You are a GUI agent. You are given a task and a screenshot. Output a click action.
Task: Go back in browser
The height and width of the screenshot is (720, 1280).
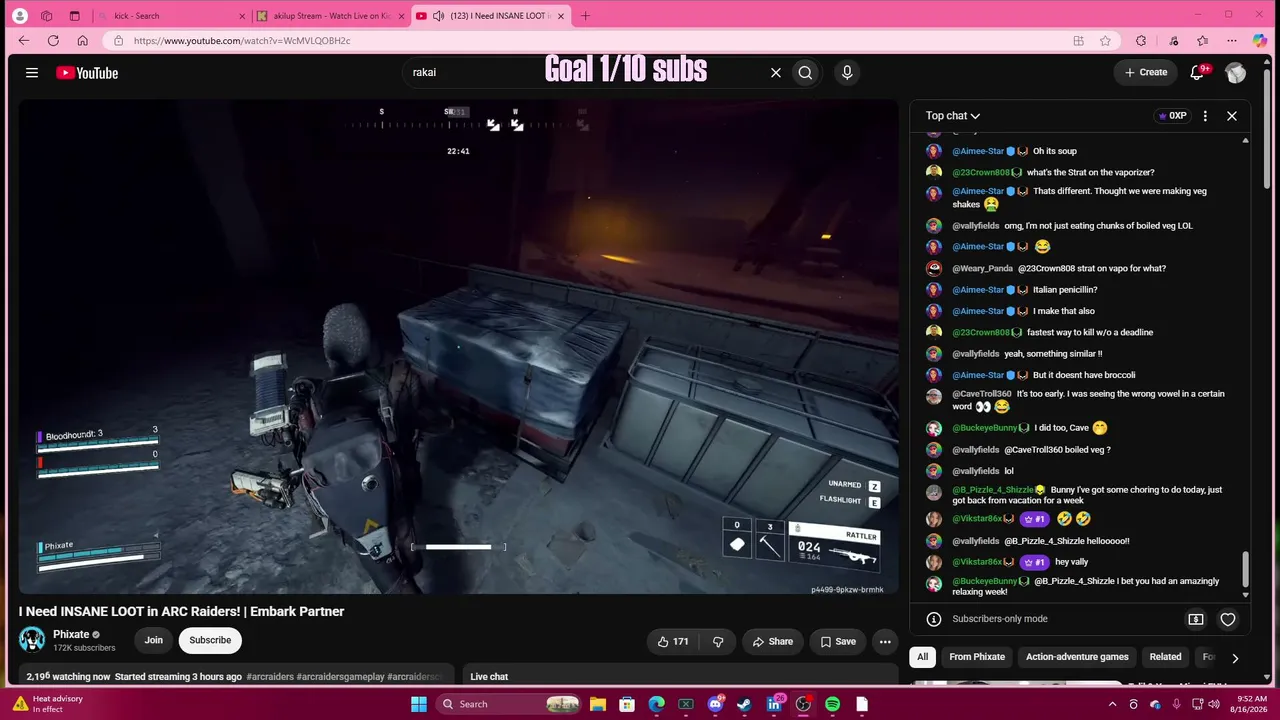(24, 41)
